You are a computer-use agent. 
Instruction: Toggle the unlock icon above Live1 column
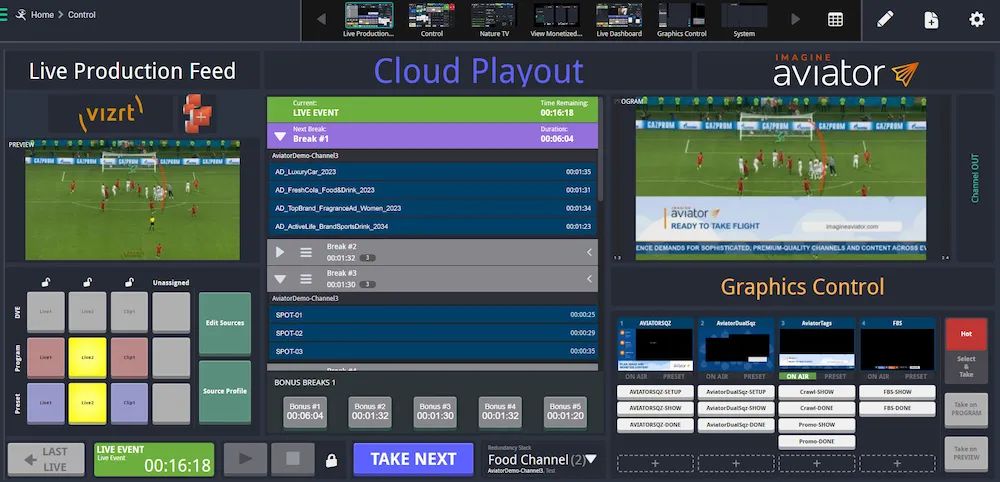pos(45,283)
